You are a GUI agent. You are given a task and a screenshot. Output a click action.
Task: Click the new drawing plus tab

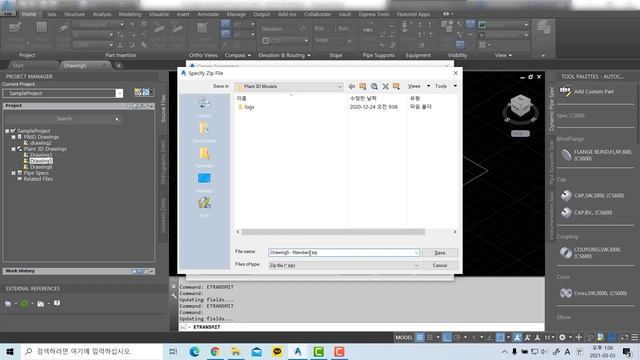point(119,65)
